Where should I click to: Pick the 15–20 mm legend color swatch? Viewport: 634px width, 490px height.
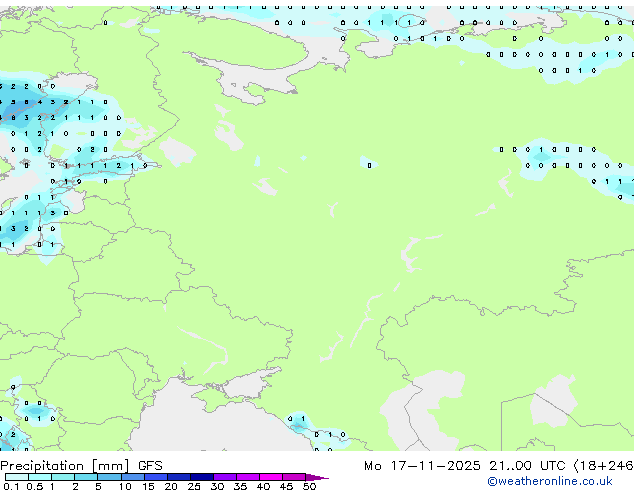[156, 477]
